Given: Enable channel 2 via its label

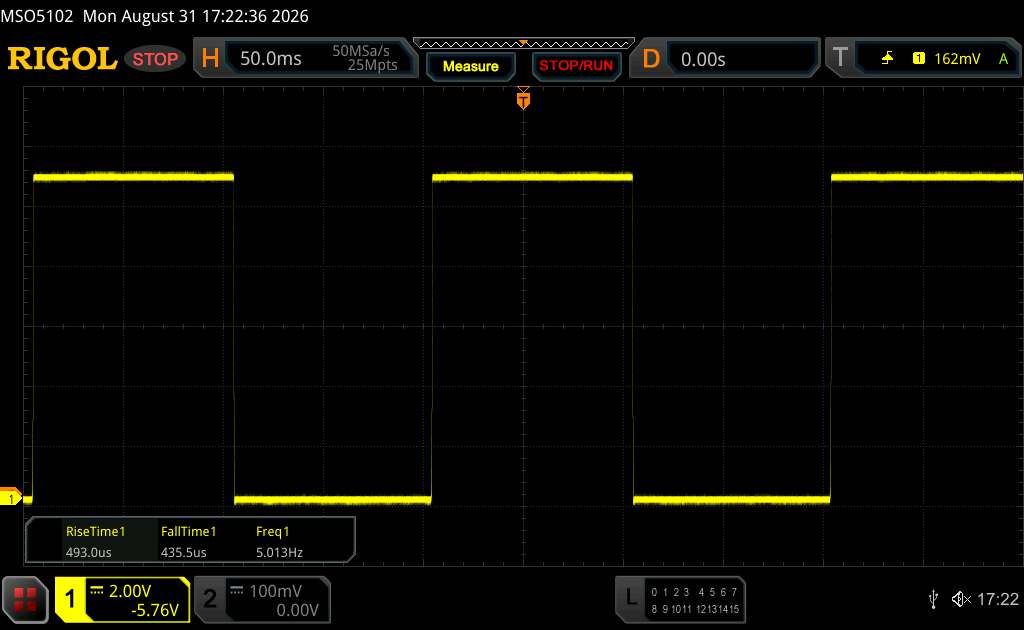Looking at the screenshot, I should click(210, 599).
